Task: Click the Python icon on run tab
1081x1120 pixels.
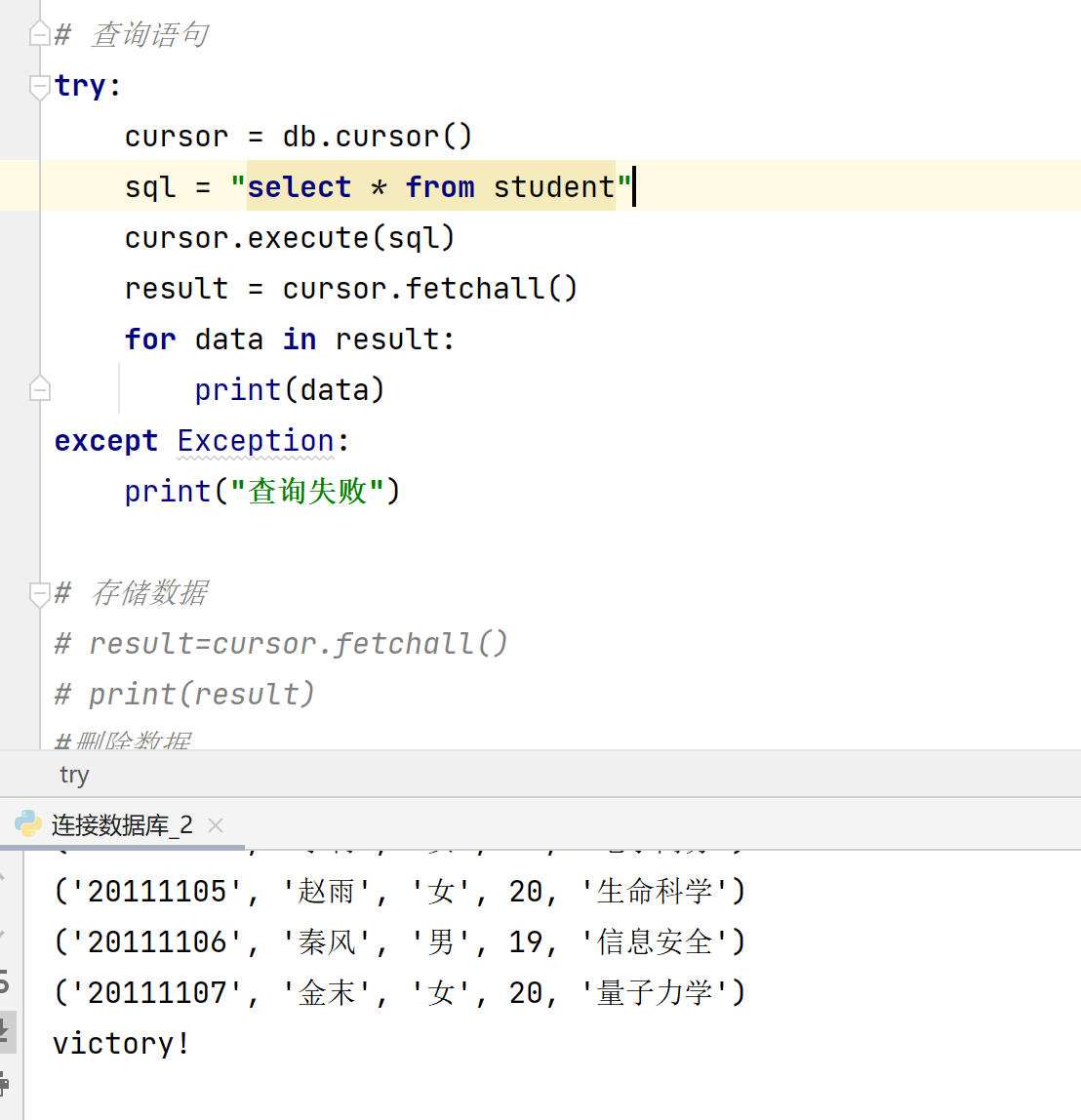Action: pyautogui.click(x=28, y=824)
